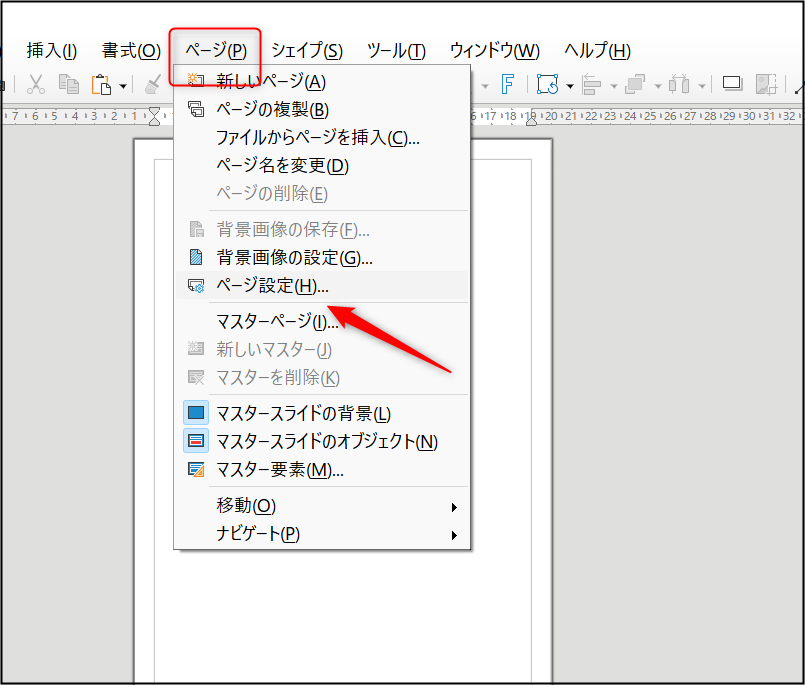
Task: Click the Align objects icon
Action: pos(591,85)
